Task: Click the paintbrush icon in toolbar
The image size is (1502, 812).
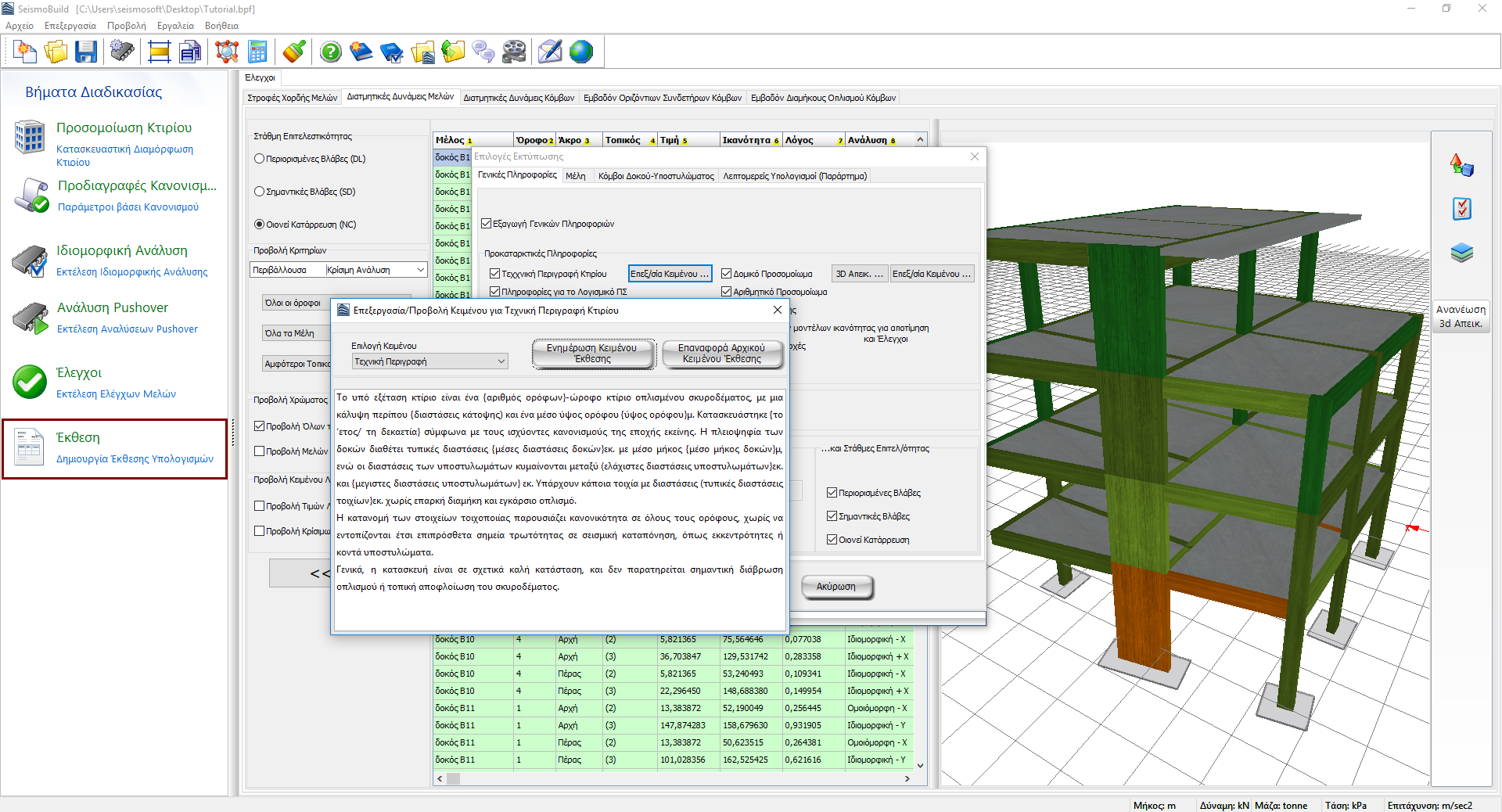Action: pyautogui.click(x=294, y=52)
